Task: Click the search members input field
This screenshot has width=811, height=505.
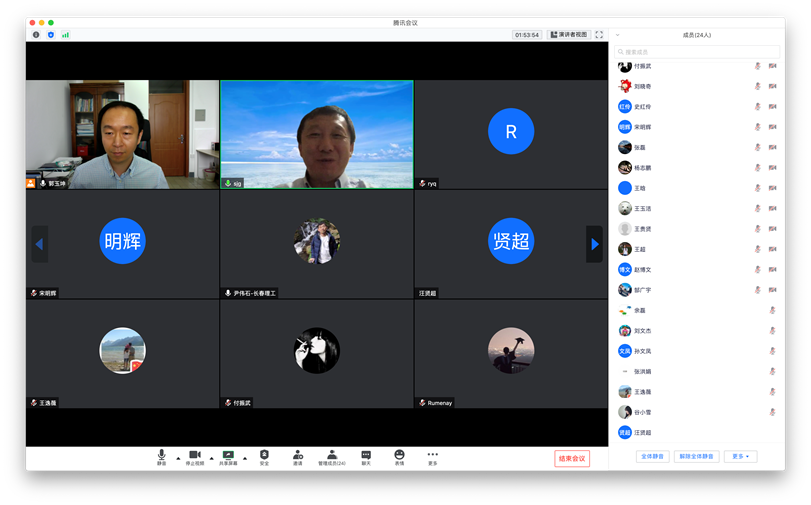Action: (682, 51)
